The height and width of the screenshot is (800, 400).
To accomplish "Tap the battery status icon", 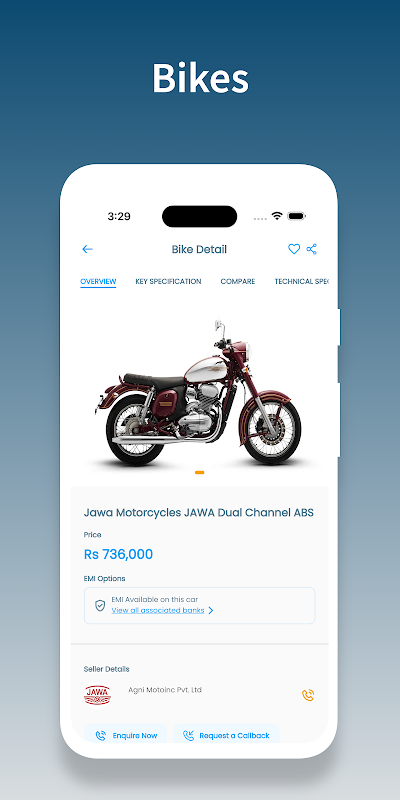I will coord(296,216).
